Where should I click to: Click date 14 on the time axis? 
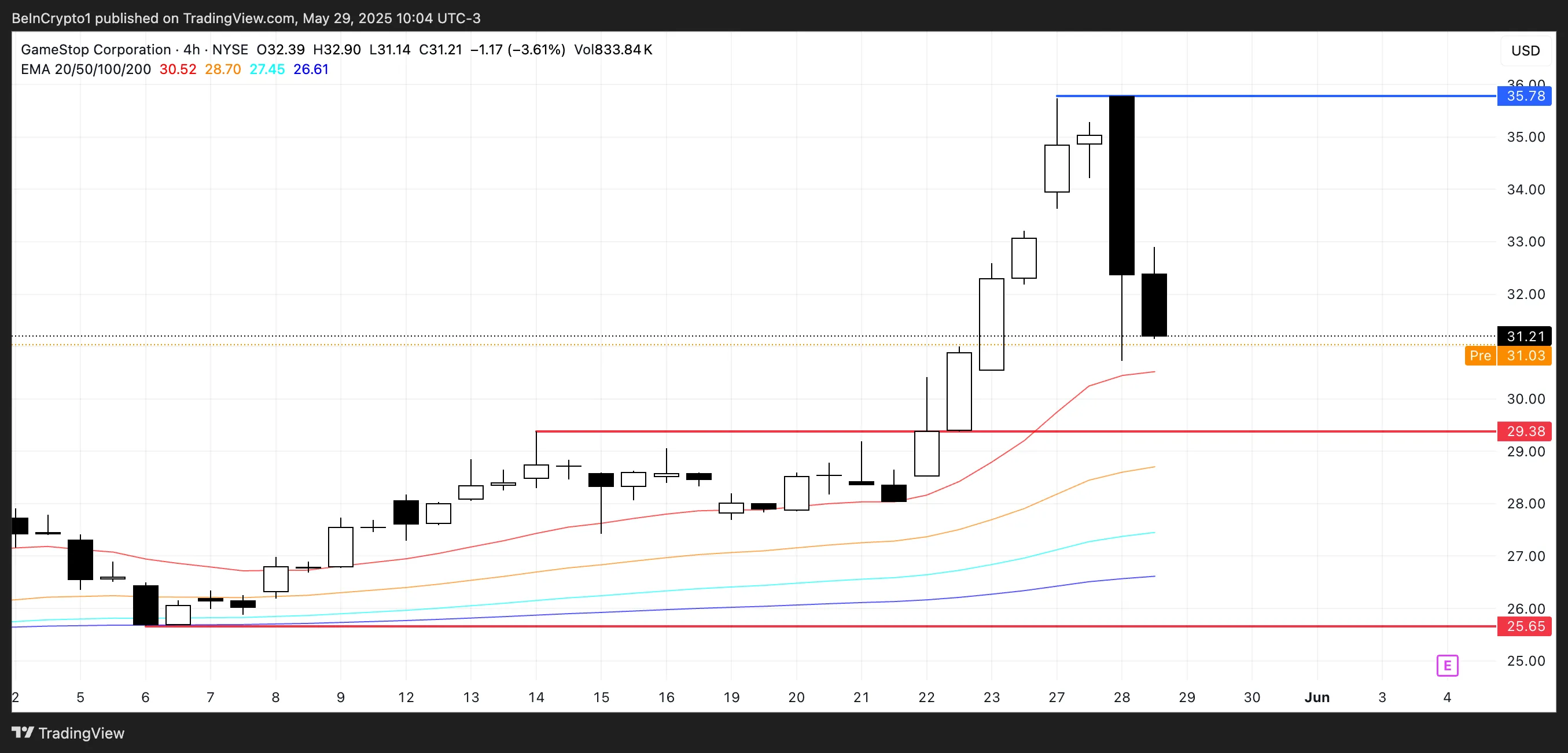(x=536, y=697)
